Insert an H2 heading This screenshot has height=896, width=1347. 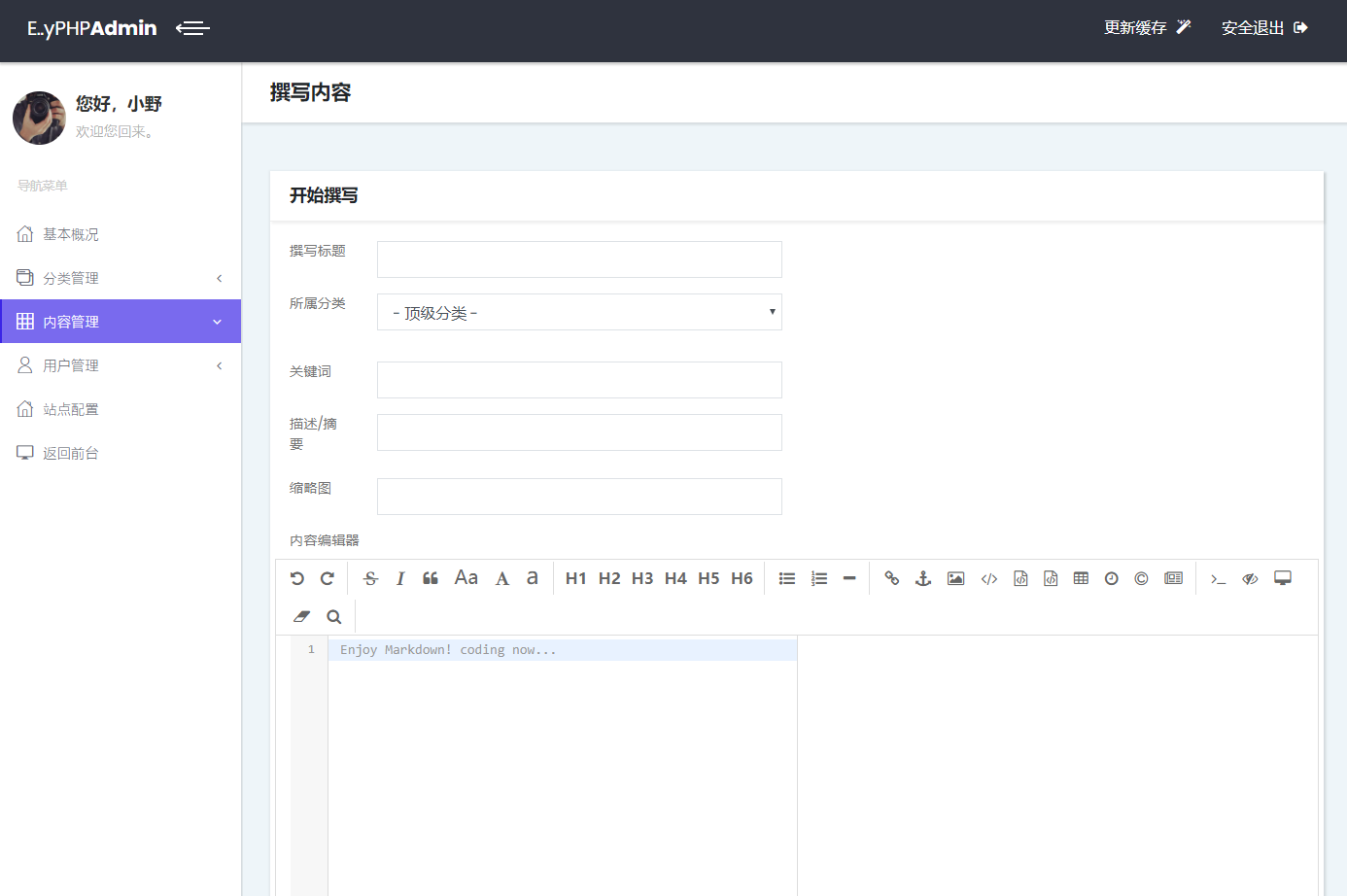tap(609, 578)
